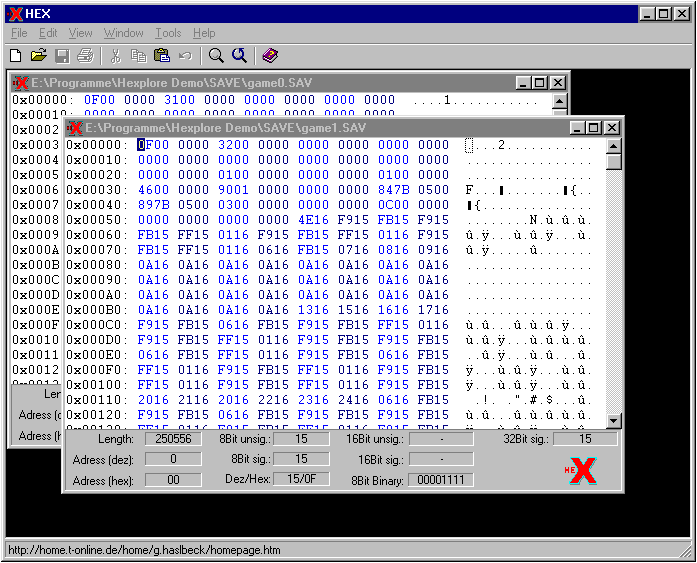Click the Length field showing 250556

pyautogui.click(x=173, y=439)
